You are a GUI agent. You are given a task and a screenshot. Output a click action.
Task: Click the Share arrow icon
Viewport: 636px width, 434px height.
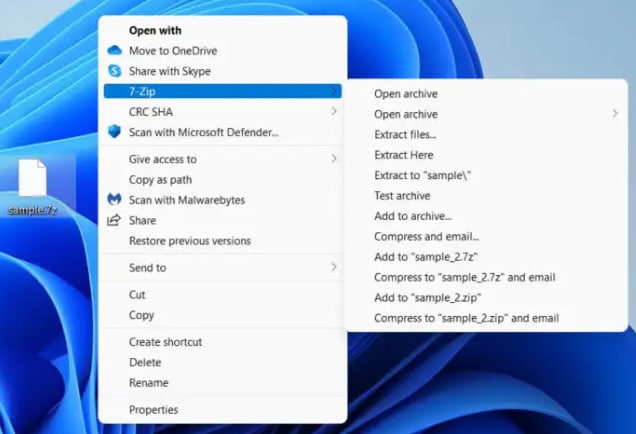tap(114, 220)
